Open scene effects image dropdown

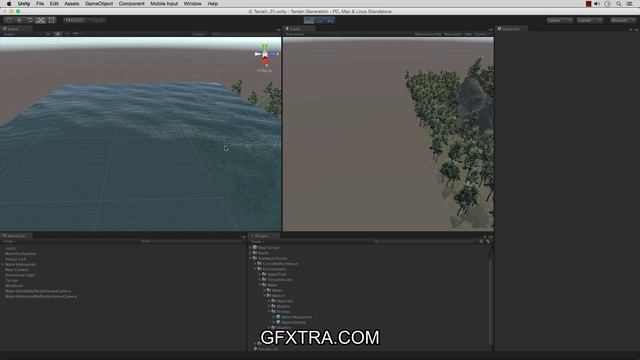point(76,34)
